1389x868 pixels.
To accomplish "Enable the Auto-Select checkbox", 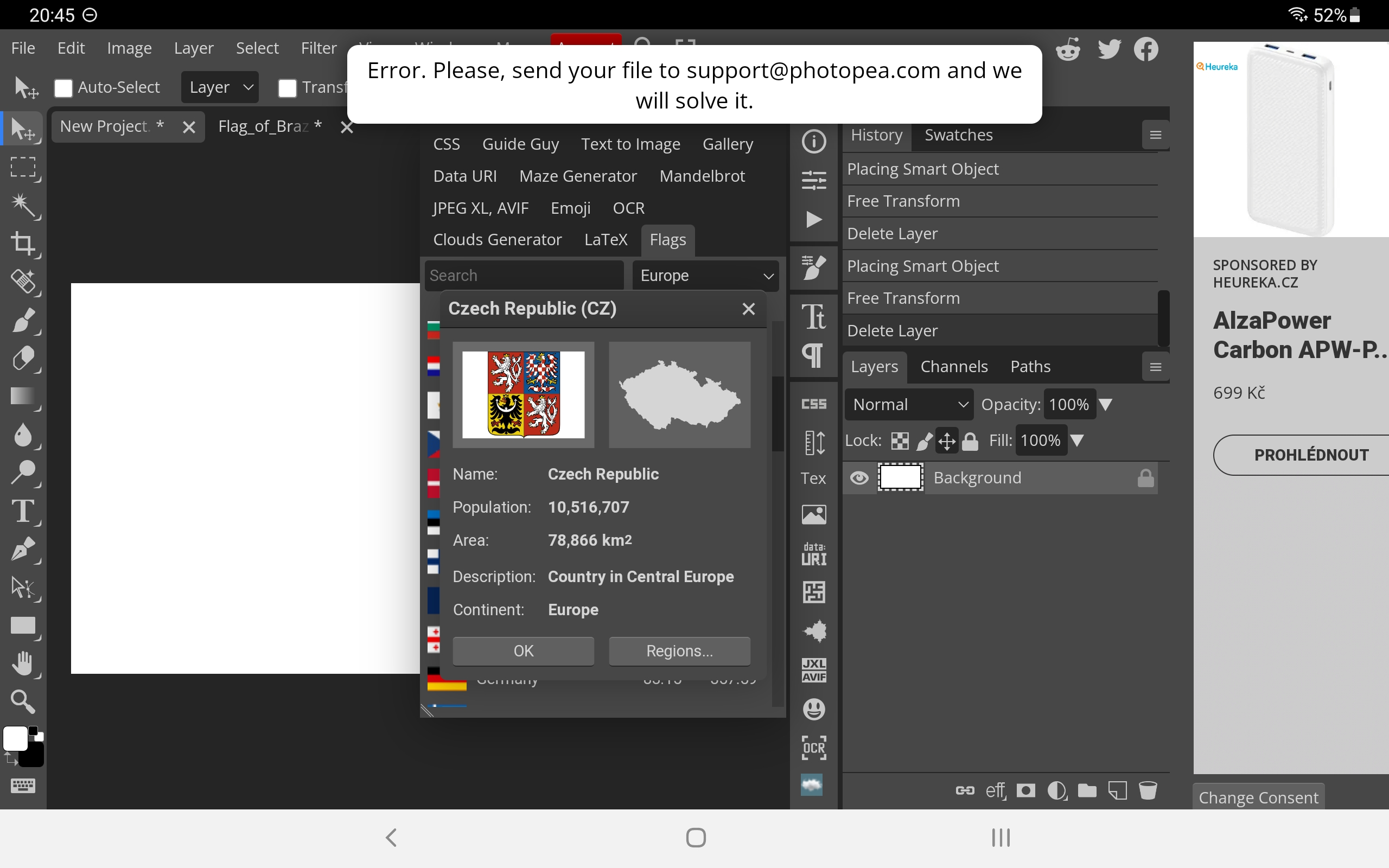I will pyautogui.click(x=63, y=87).
